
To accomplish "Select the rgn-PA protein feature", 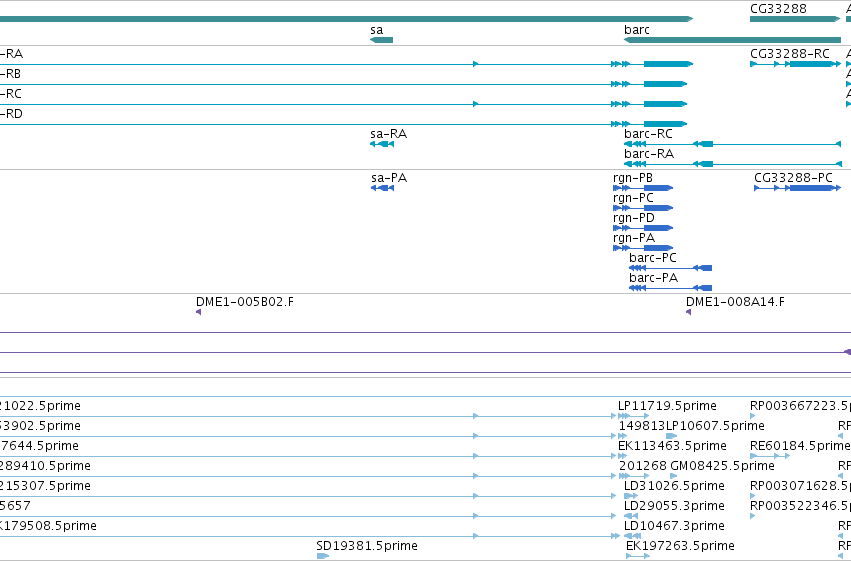I will [643, 248].
